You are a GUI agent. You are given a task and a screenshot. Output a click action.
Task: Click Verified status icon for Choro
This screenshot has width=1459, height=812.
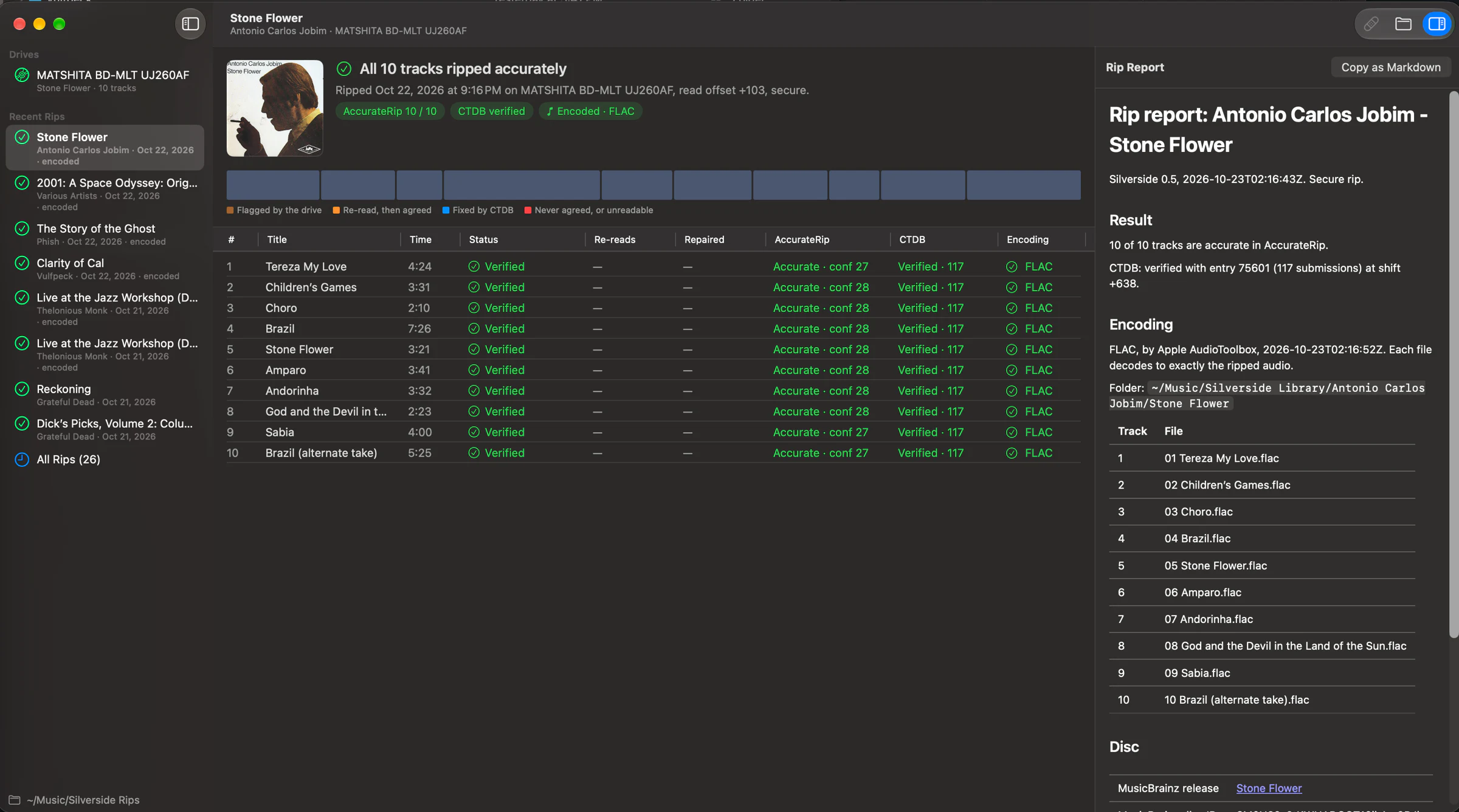point(474,308)
